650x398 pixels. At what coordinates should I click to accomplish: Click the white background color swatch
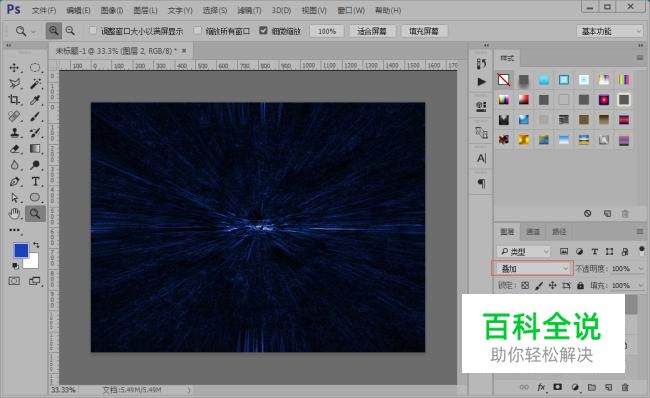33,262
